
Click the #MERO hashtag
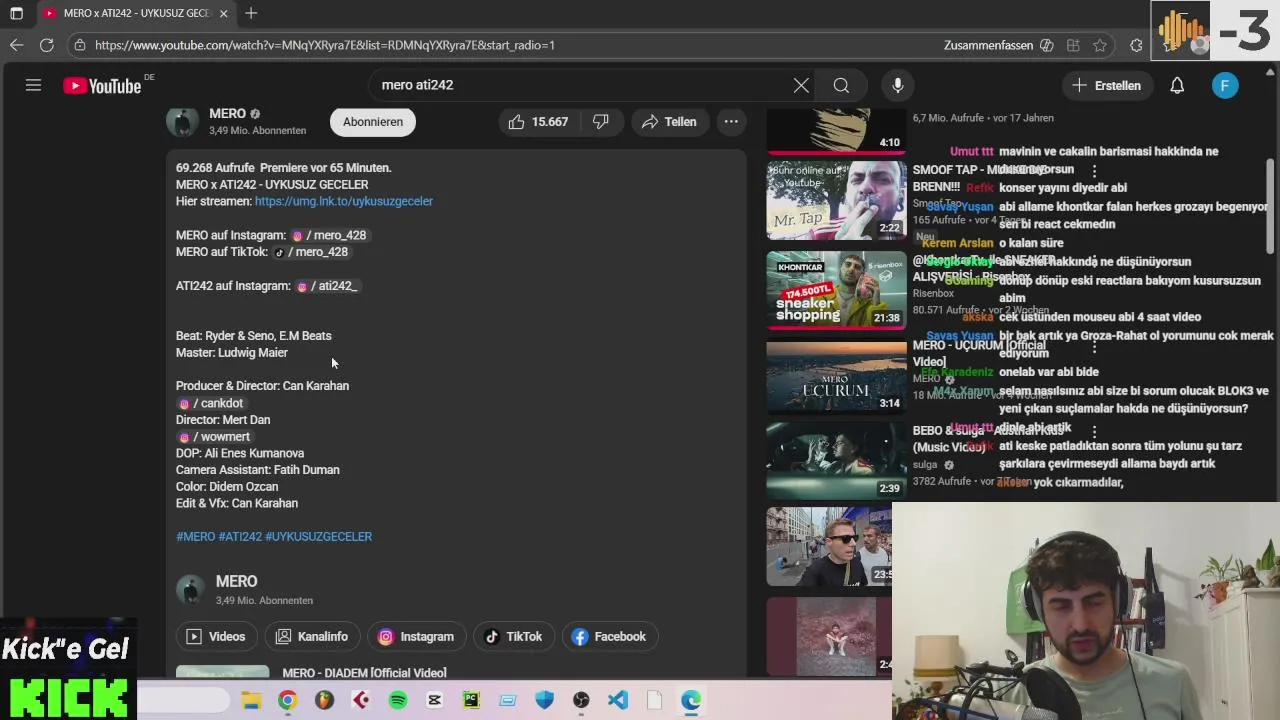coord(195,537)
